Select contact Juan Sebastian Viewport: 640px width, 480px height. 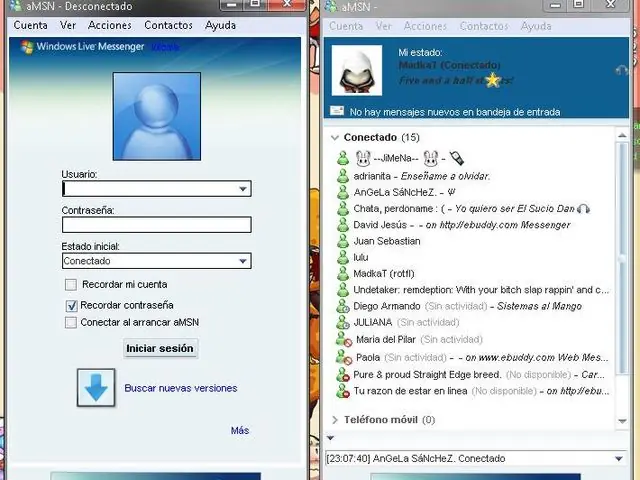tap(387, 241)
